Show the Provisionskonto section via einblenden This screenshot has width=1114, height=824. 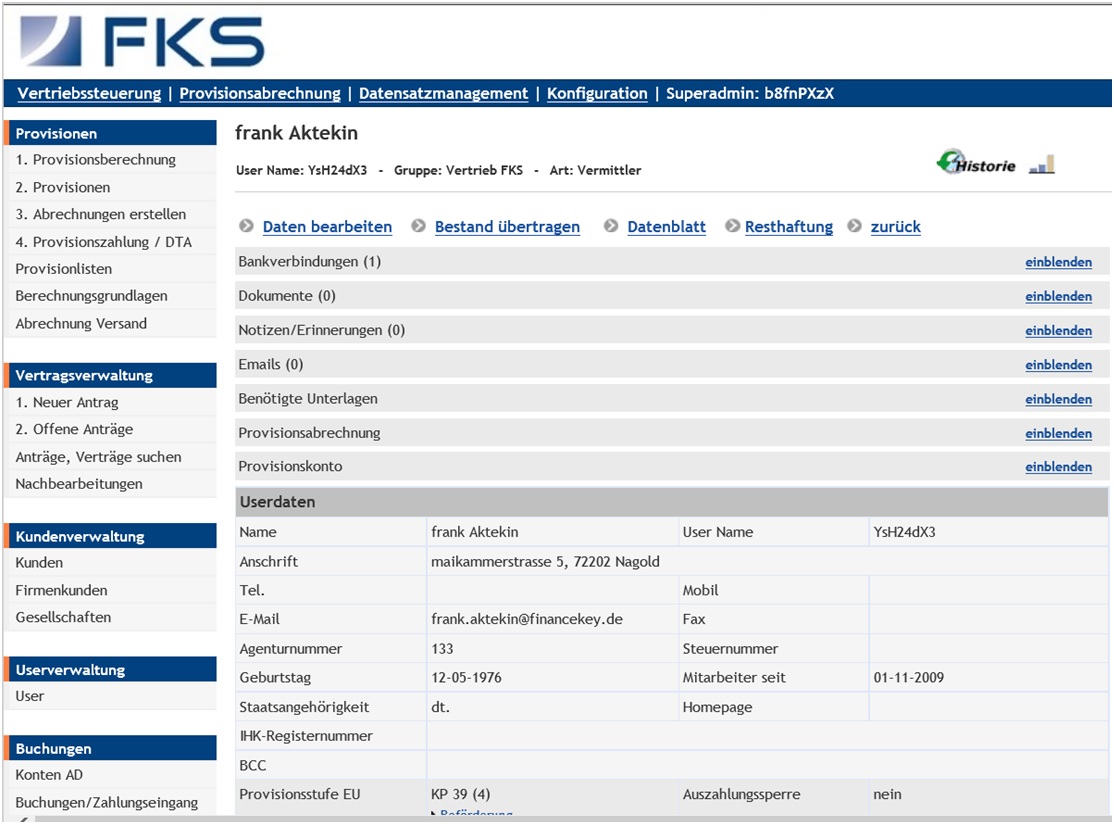tap(1059, 466)
